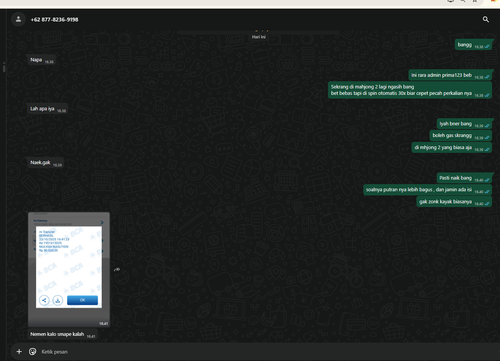Select the 'ini rara admin prima123 beb' message
This screenshot has width=500, height=361.
[x=450, y=75]
